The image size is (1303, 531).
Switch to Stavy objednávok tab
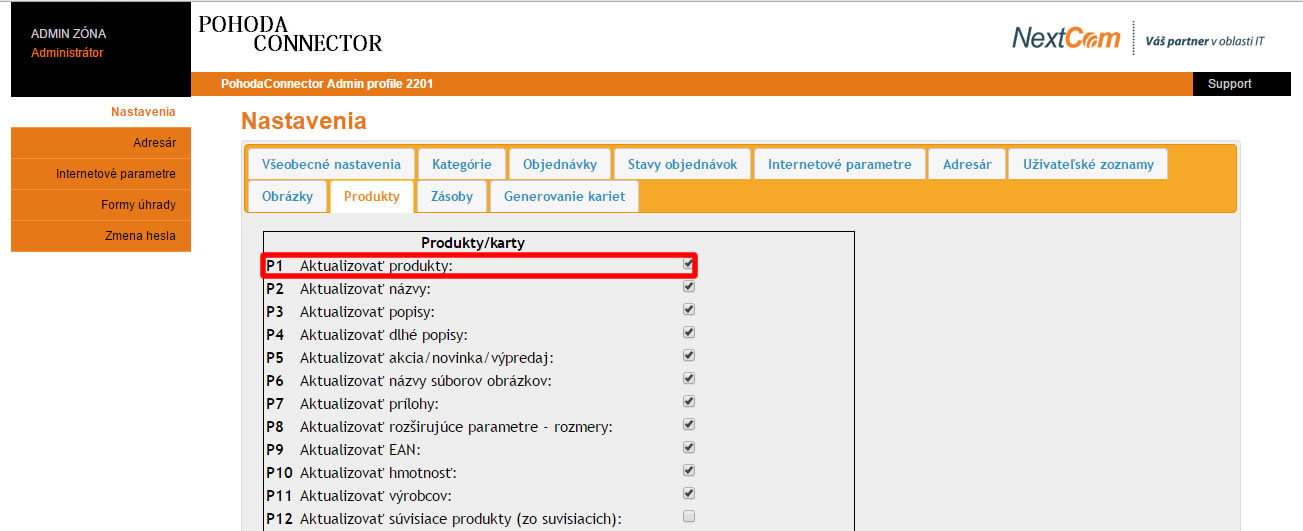(683, 164)
